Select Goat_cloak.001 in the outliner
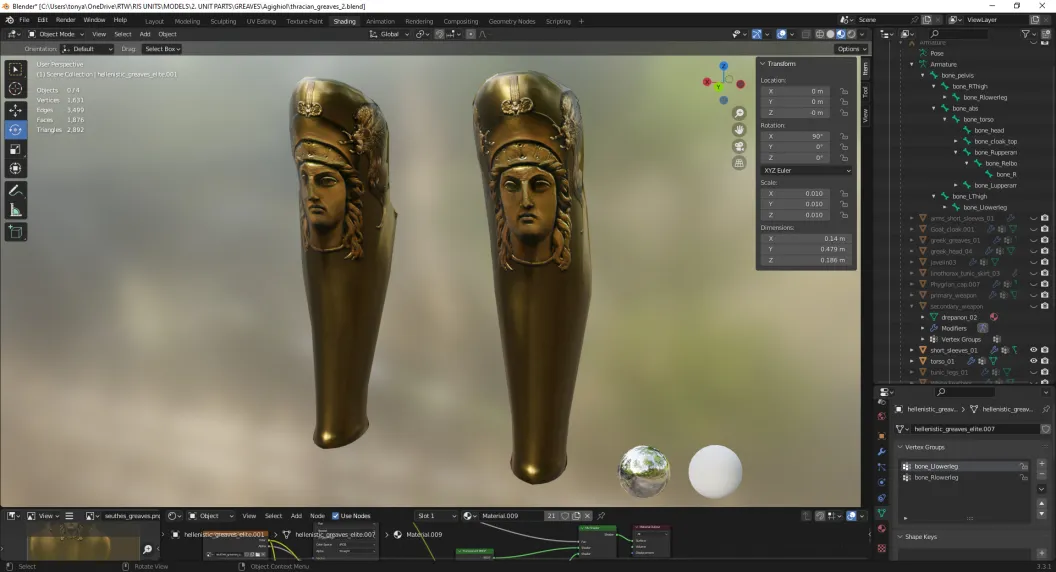 click(x=952, y=229)
